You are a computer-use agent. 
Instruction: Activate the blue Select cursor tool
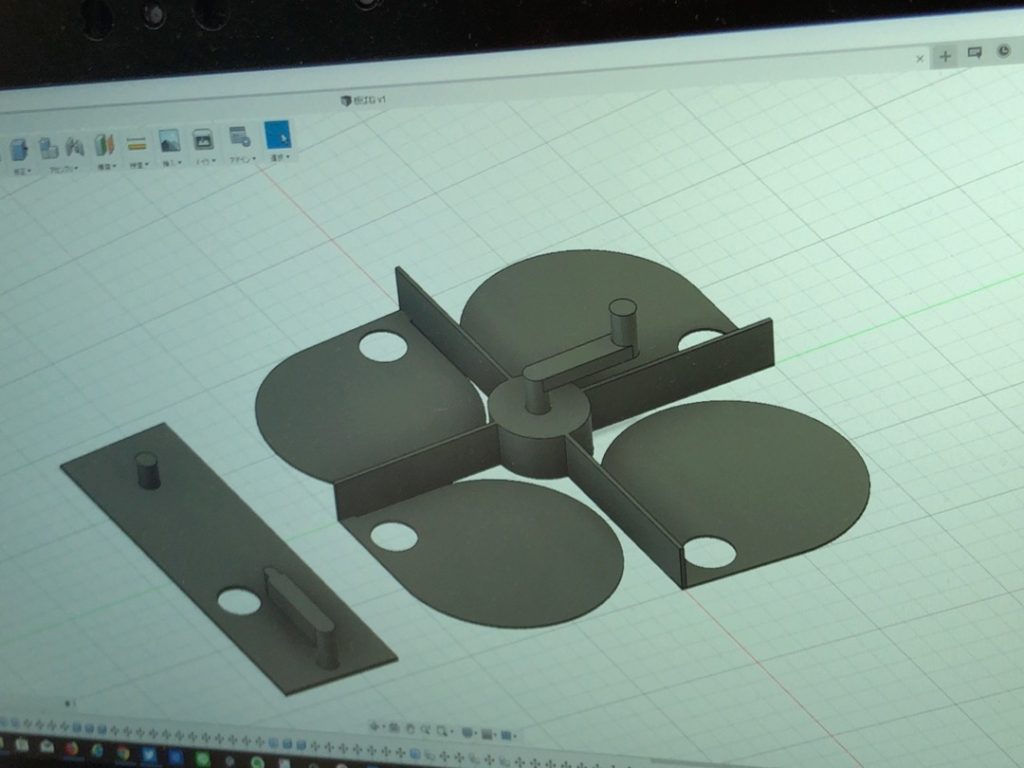point(277,134)
